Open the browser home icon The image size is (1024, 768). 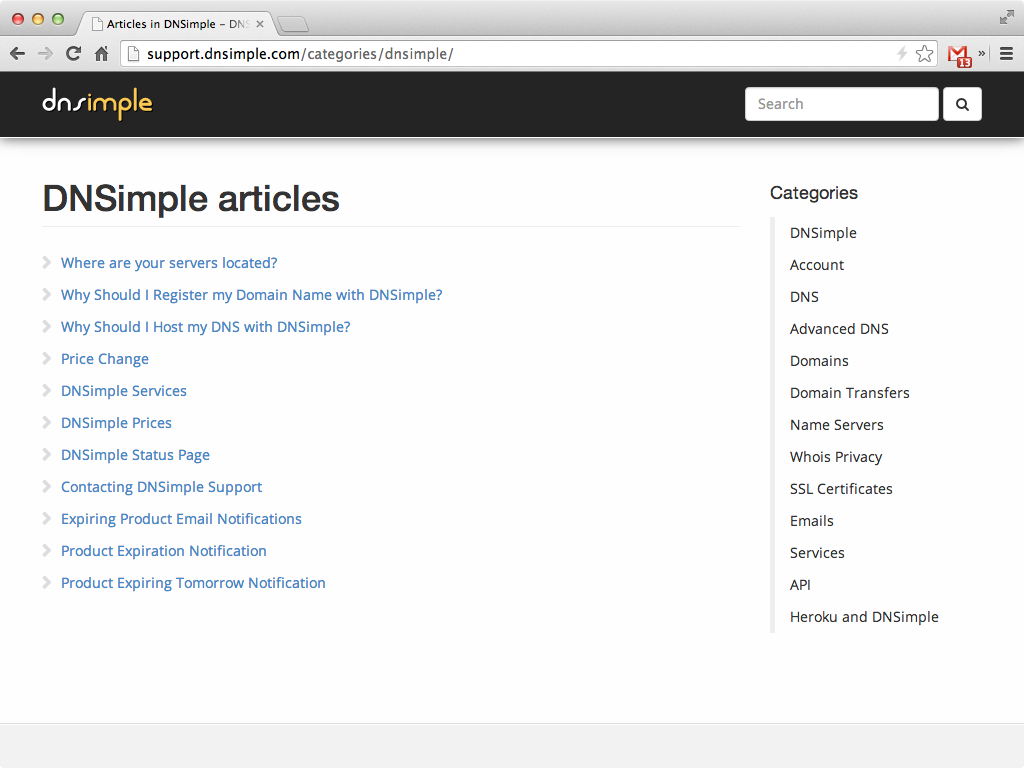click(101, 54)
